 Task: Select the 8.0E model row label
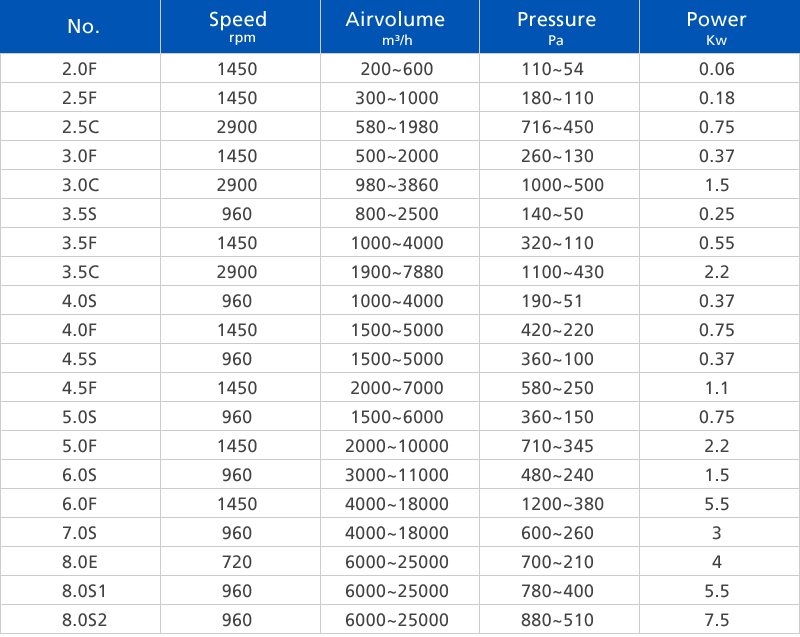click(80, 562)
